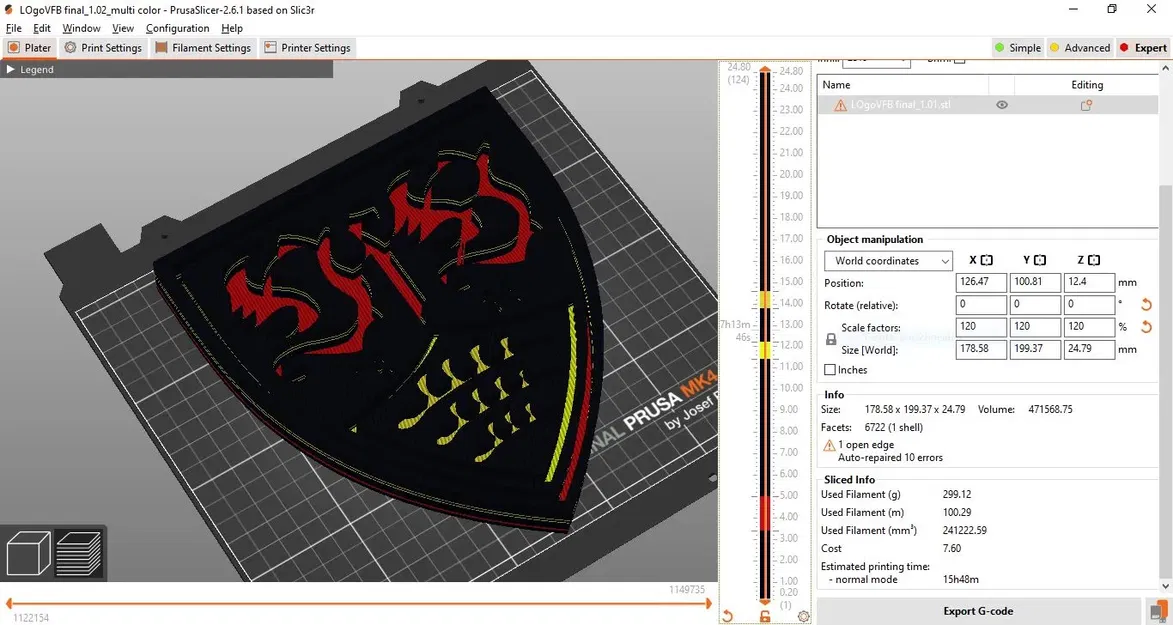Viewport: 1173px width, 625px height.
Task: Click the X axis mirror icon
Action: click(x=987, y=260)
